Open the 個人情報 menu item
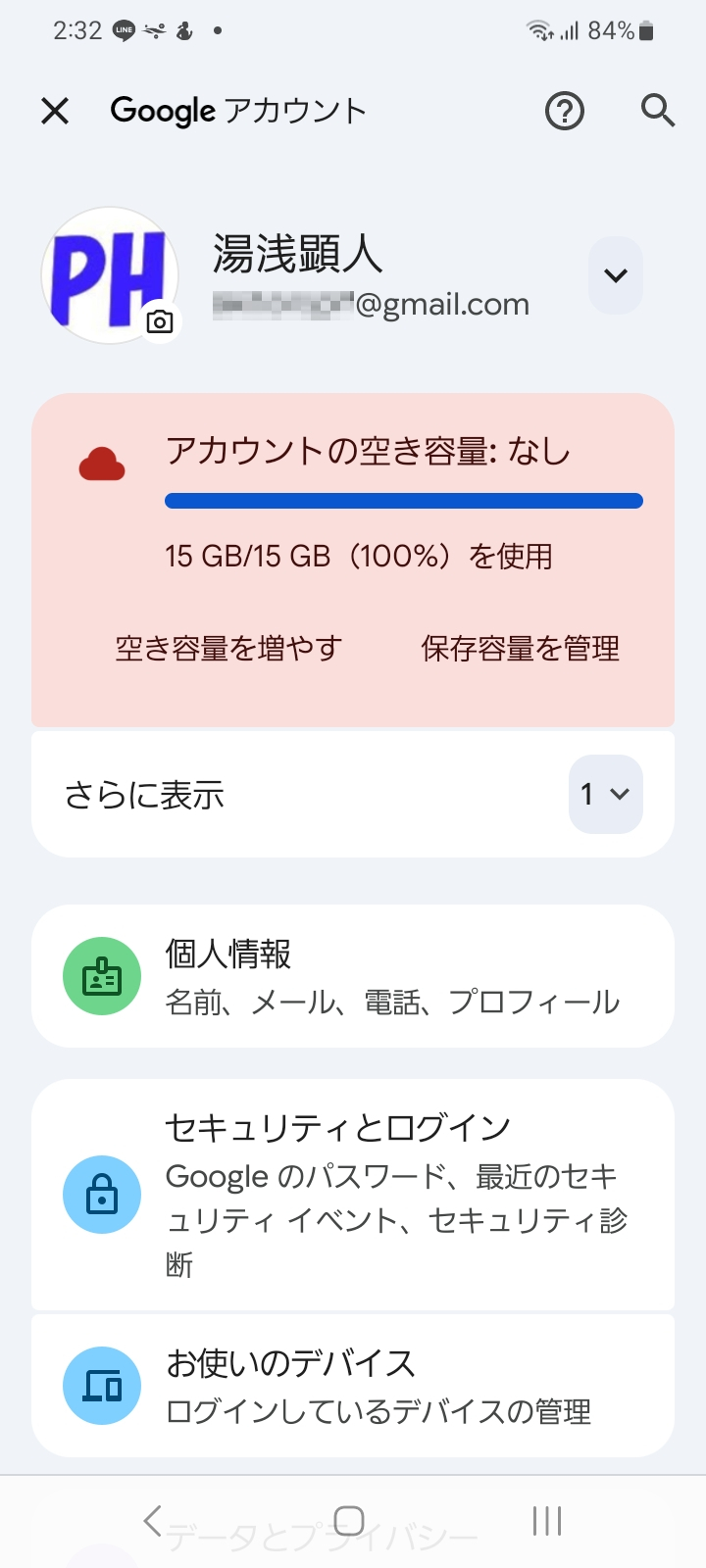Image resolution: width=706 pixels, height=1568 pixels. point(392,976)
